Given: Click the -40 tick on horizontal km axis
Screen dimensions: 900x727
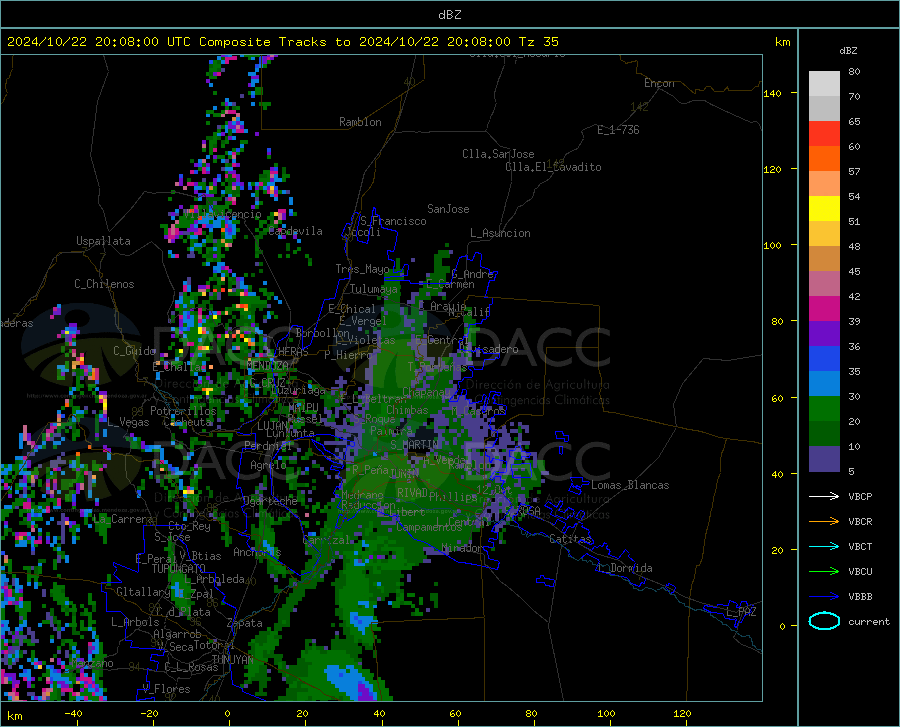Looking at the screenshot, I should 73,713.
